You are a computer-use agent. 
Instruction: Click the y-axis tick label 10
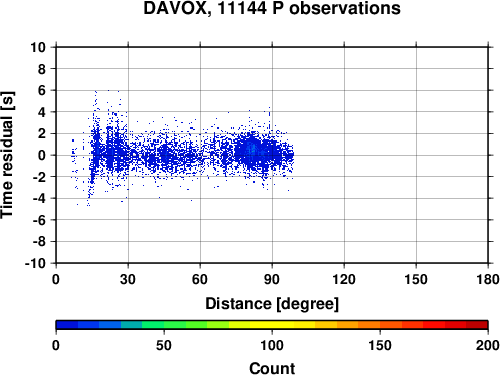click(x=38, y=47)
